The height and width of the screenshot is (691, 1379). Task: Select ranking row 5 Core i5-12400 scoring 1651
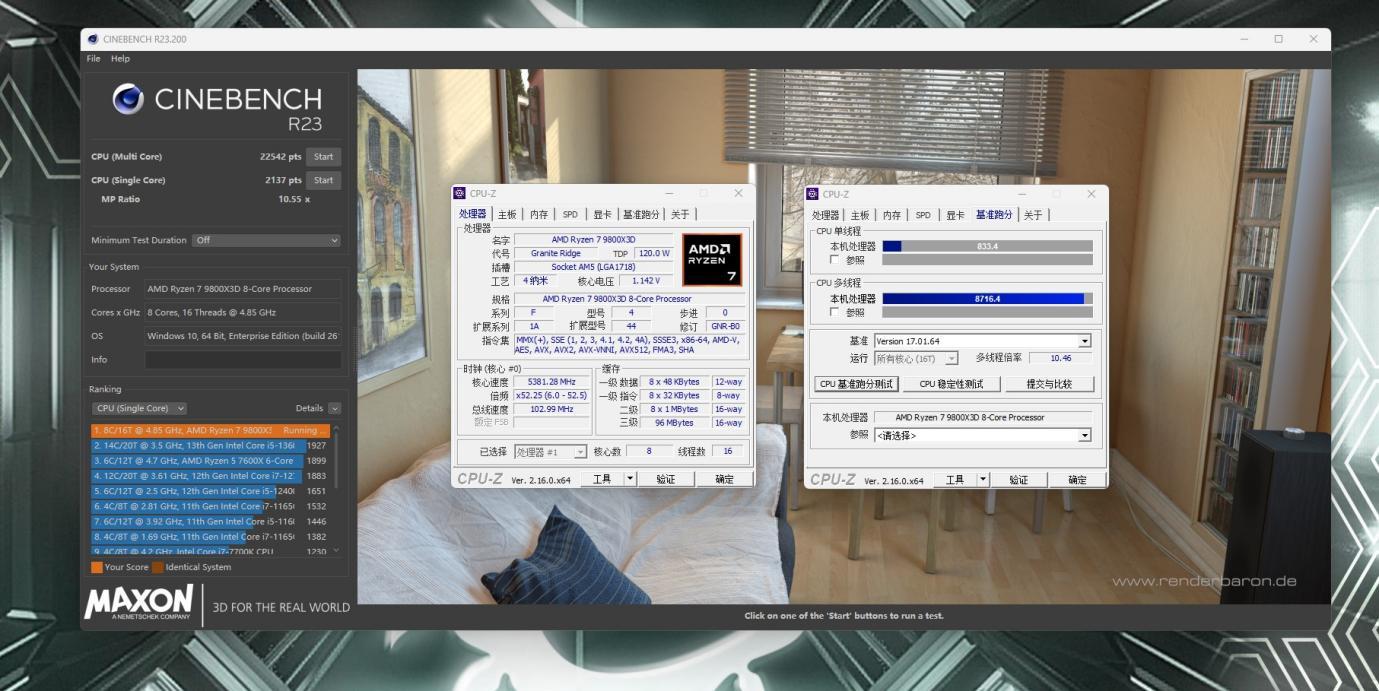point(210,491)
